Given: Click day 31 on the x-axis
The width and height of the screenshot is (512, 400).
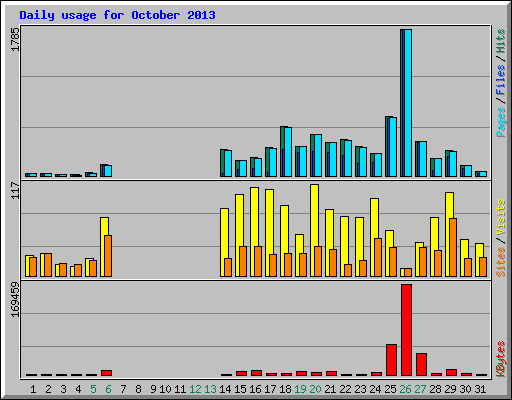Looking at the screenshot, I should pos(480,389).
